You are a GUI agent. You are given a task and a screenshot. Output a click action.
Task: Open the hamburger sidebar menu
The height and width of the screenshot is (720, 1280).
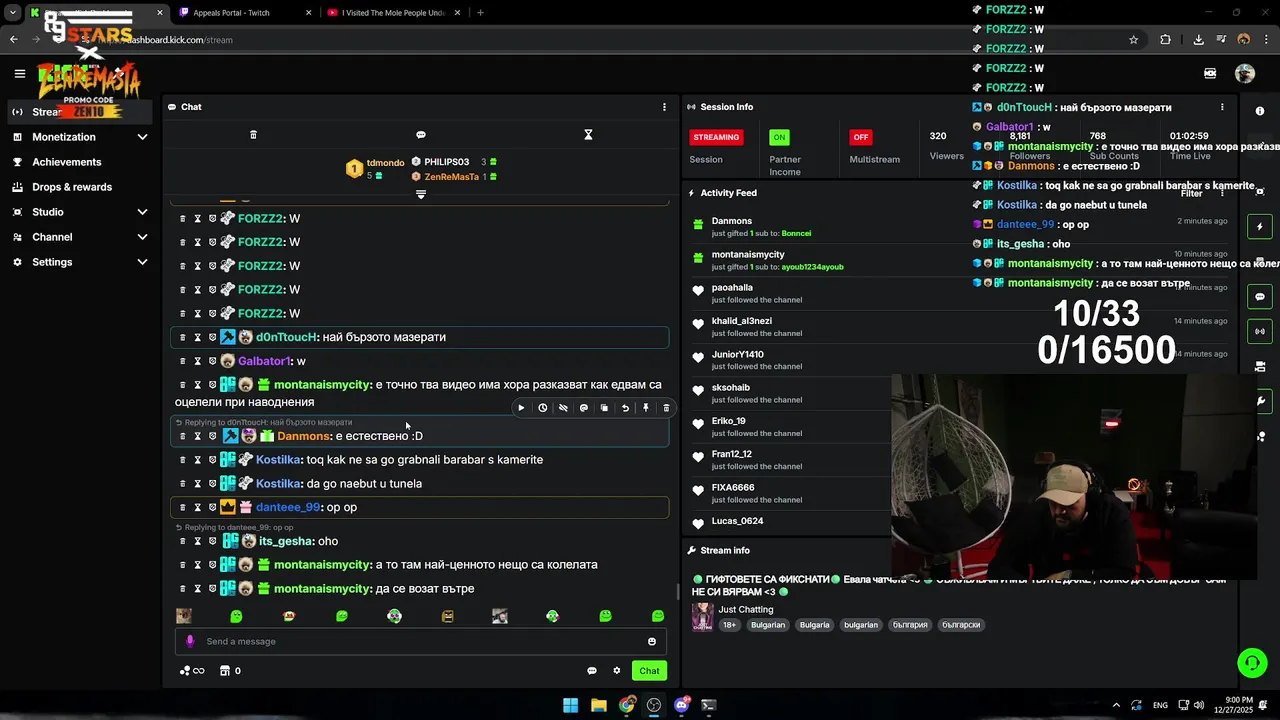pos(19,73)
